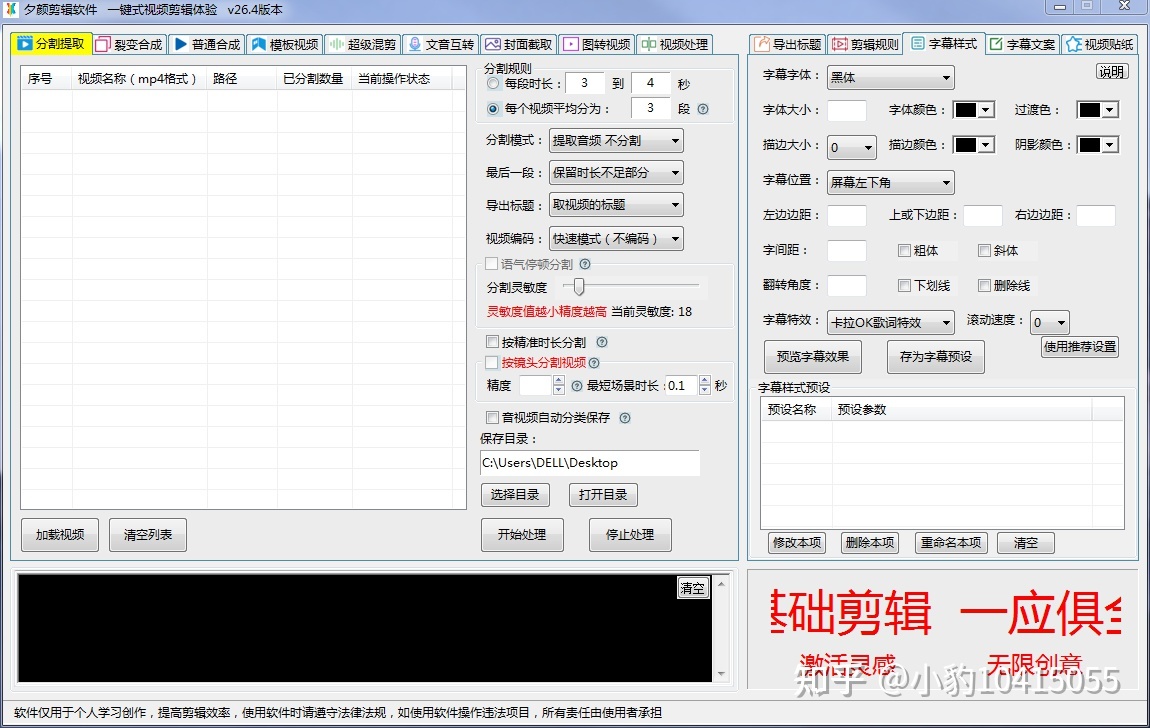1150x728 pixels.
Task: Expand the 字幕位置 dropdown
Action: coord(890,183)
